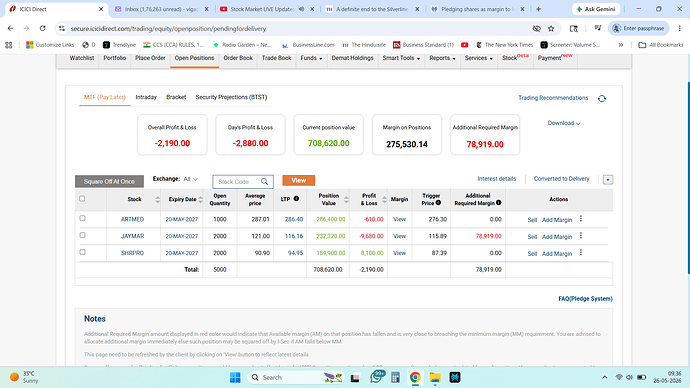
Task: Open the Windows Start menu
Action: point(235,377)
